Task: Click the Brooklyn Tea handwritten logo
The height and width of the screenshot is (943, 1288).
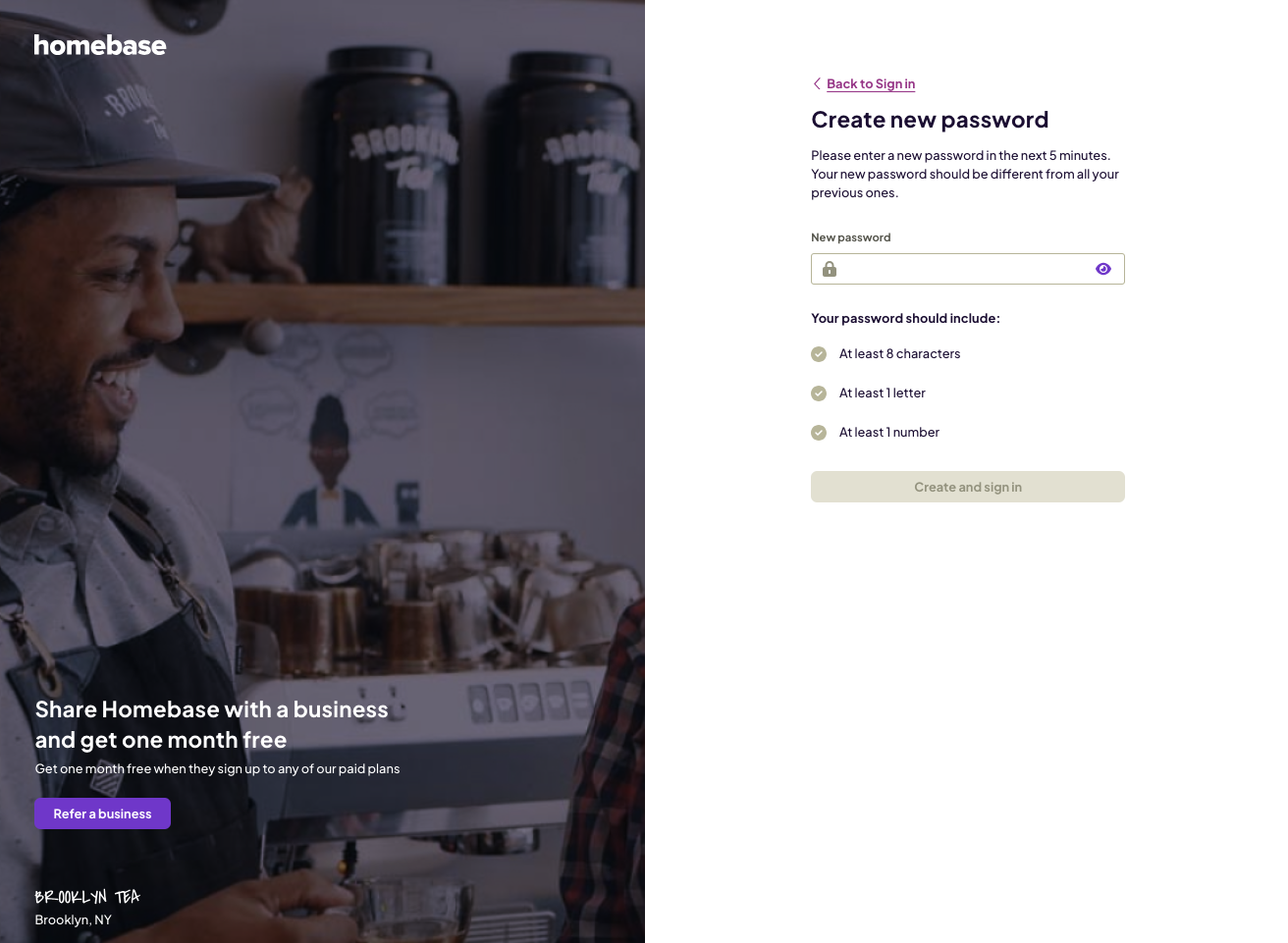Action: [87, 897]
